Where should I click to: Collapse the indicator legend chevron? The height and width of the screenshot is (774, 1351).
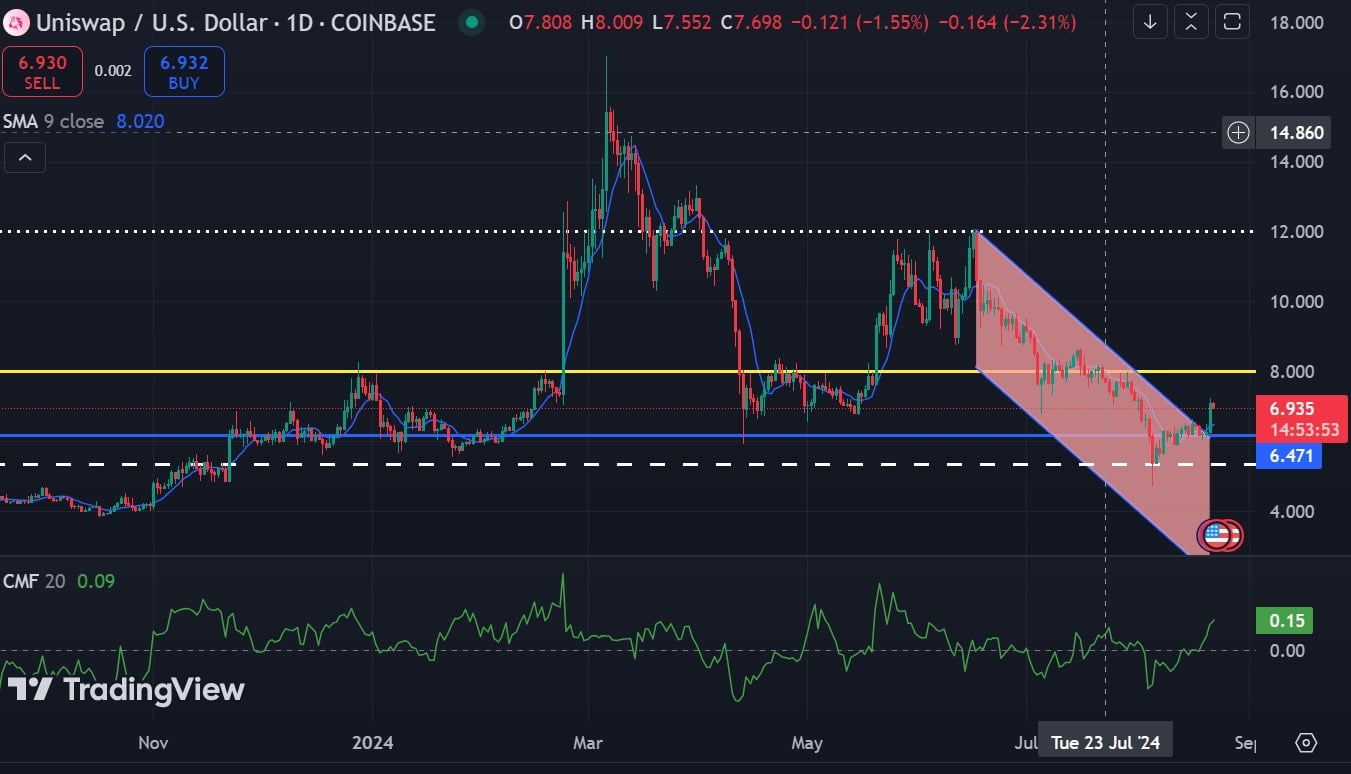click(x=24, y=157)
